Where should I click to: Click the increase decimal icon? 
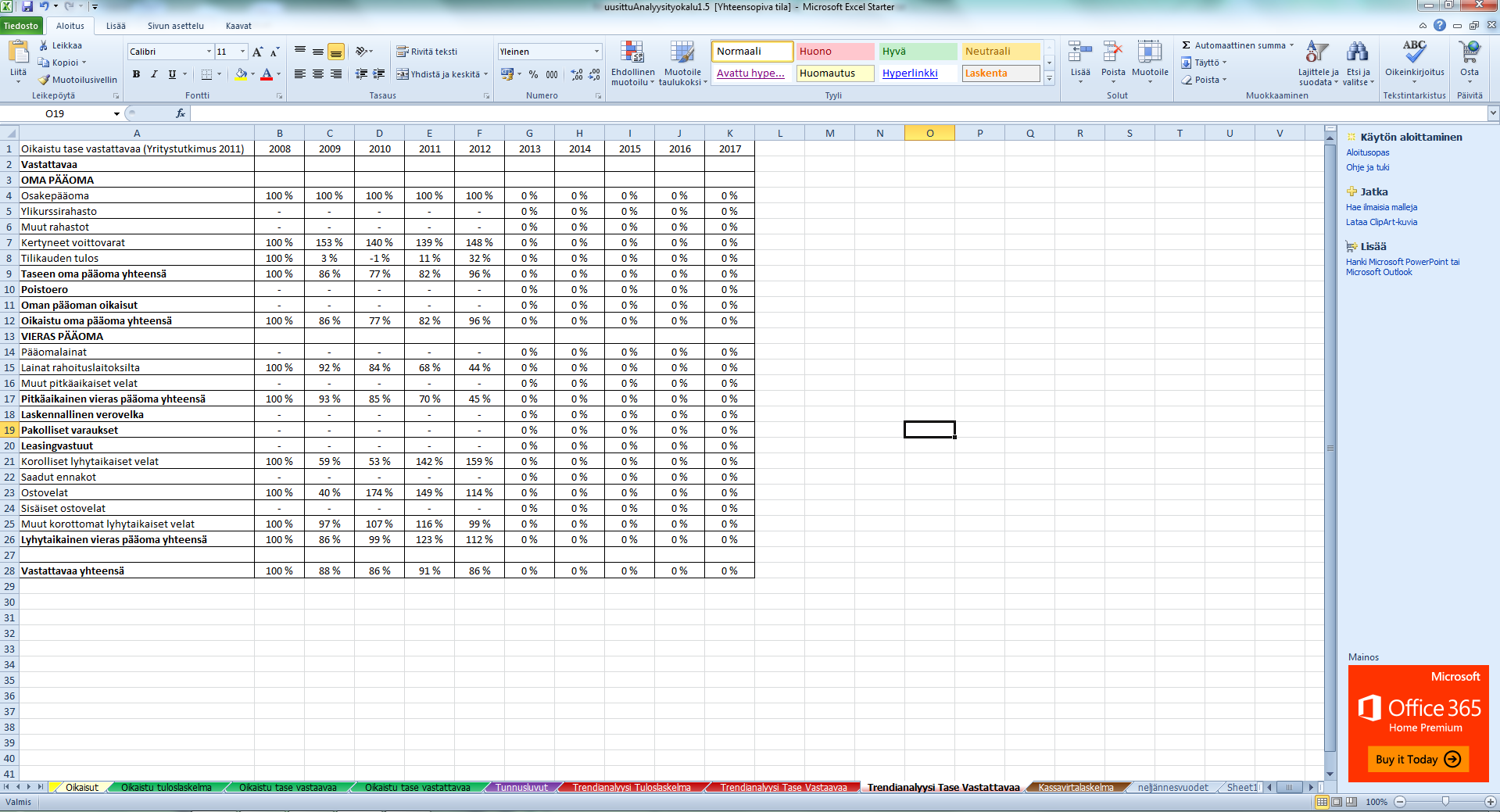[x=577, y=74]
